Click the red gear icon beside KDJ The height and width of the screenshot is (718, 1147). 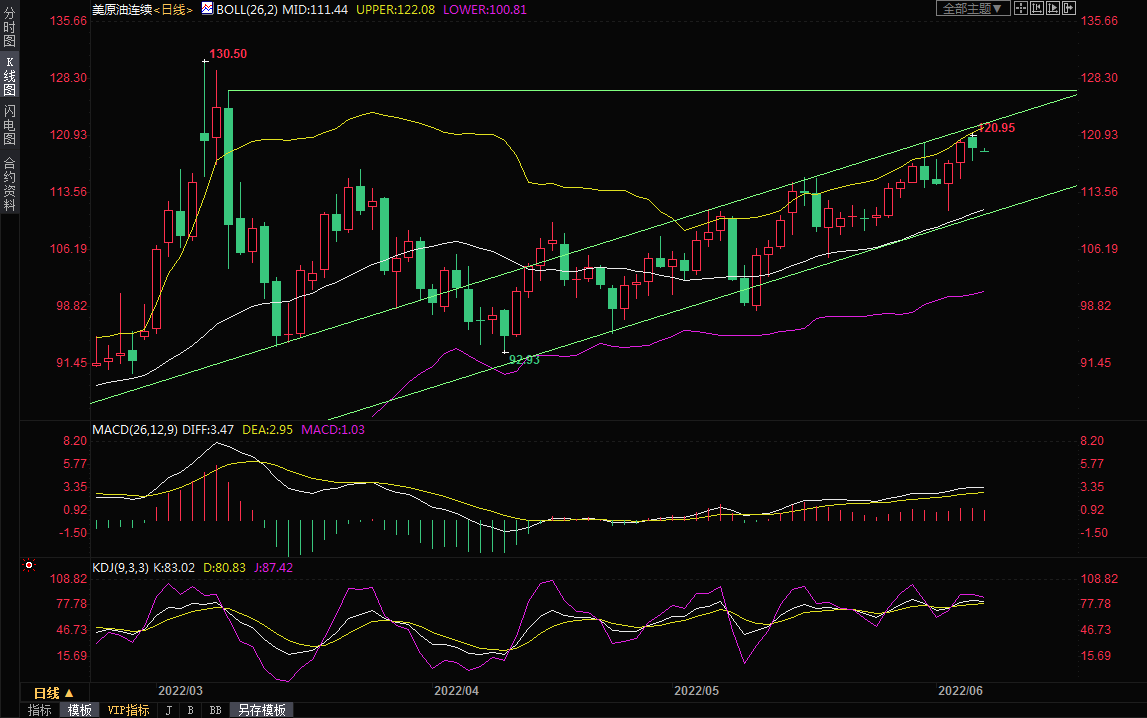click(29, 567)
